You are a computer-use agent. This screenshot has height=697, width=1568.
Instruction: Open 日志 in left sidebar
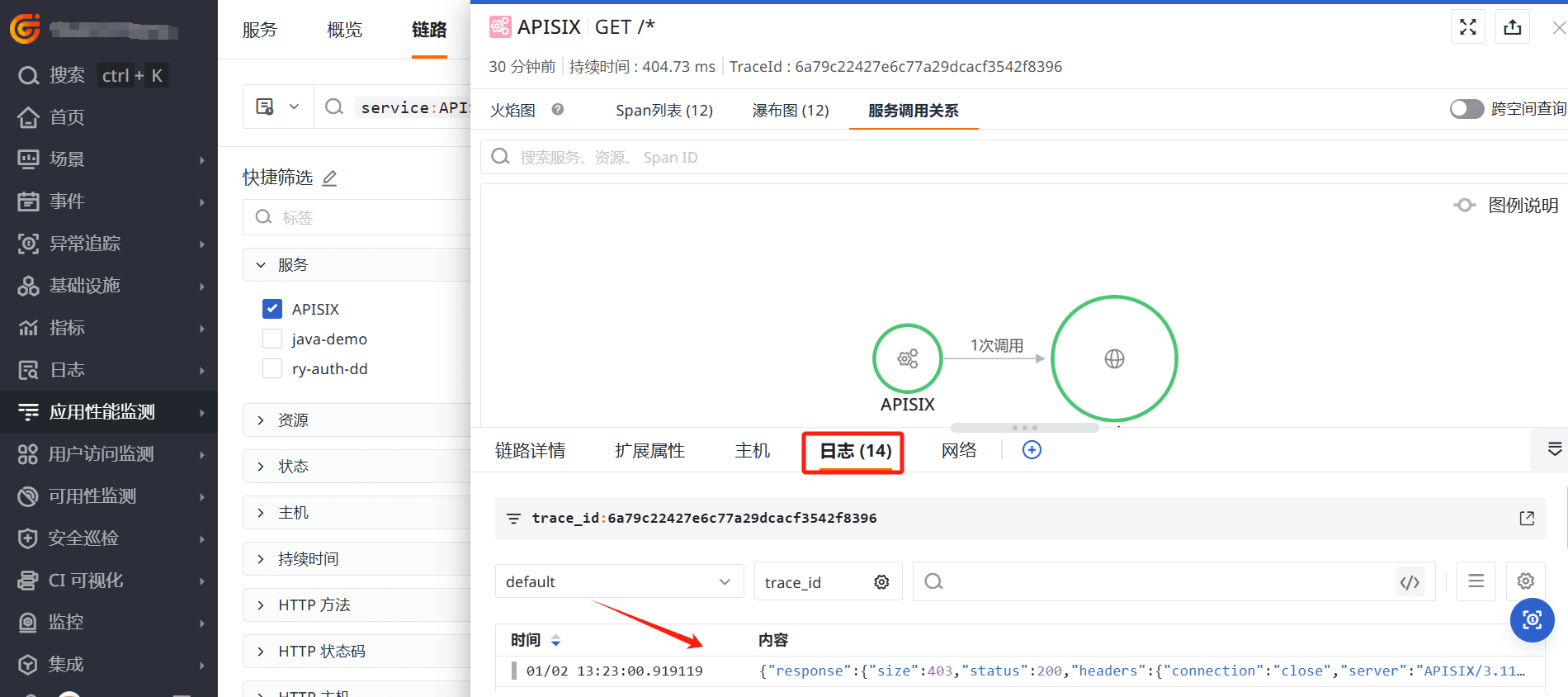pyautogui.click(x=109, y=370)
